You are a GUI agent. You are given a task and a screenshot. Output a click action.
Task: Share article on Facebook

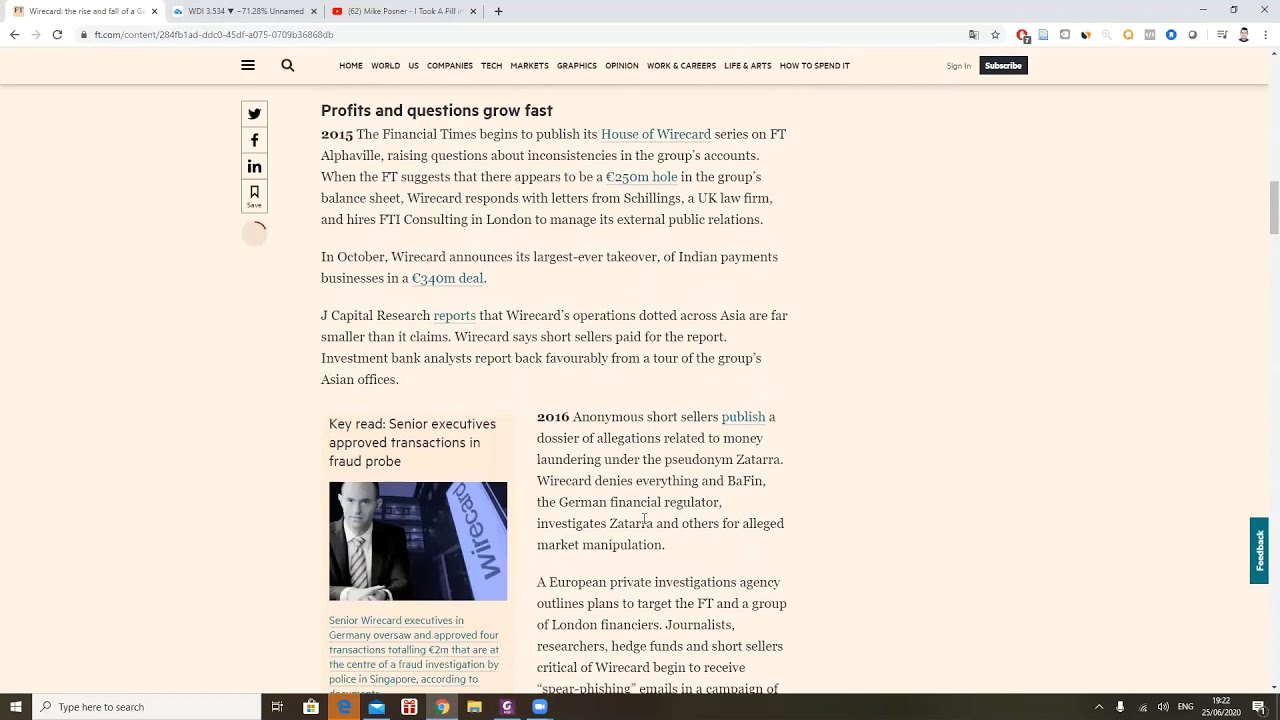coord(254,140)
